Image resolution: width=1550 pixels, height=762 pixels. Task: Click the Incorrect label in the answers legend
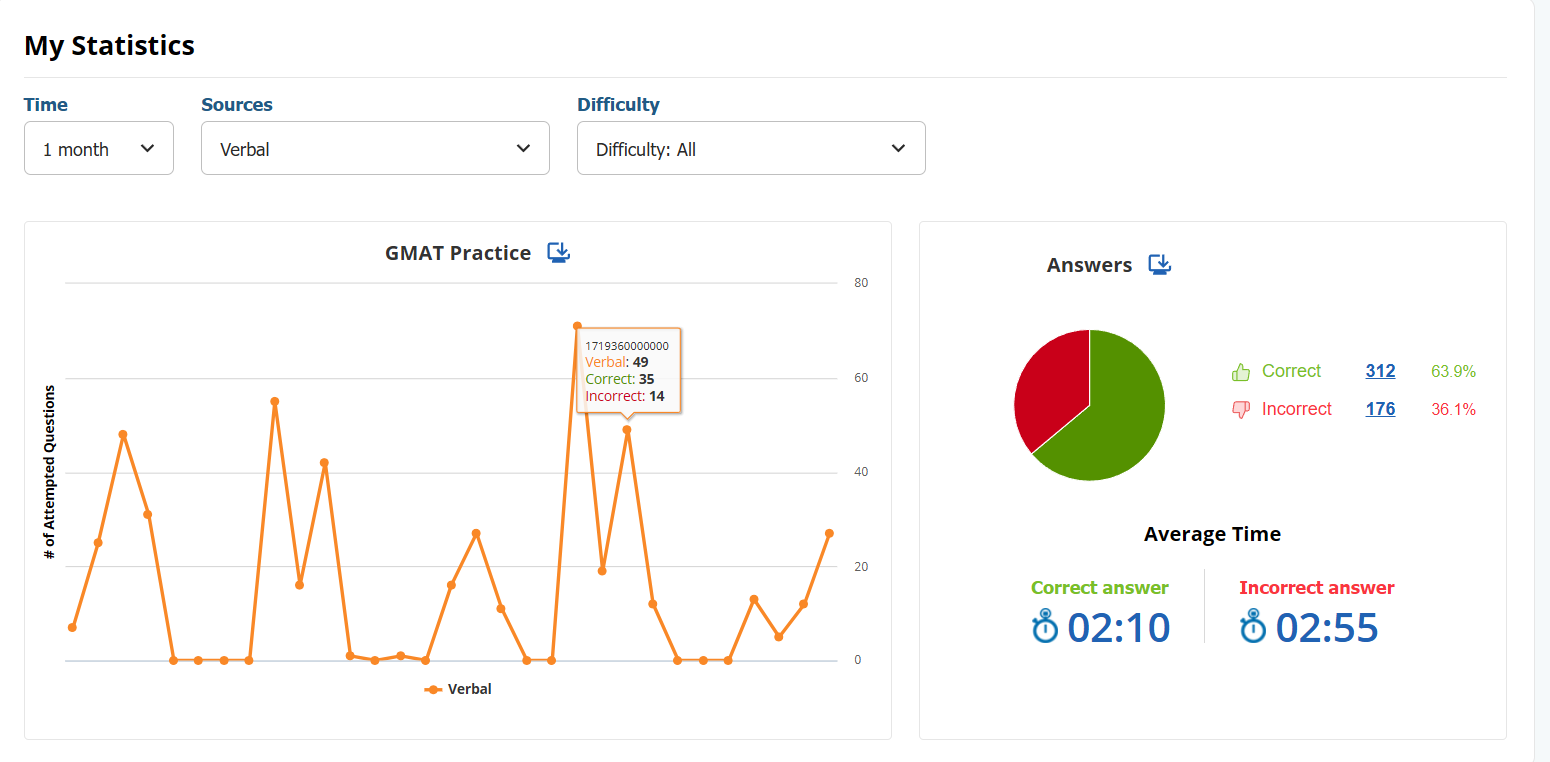tap(1296, 409)
